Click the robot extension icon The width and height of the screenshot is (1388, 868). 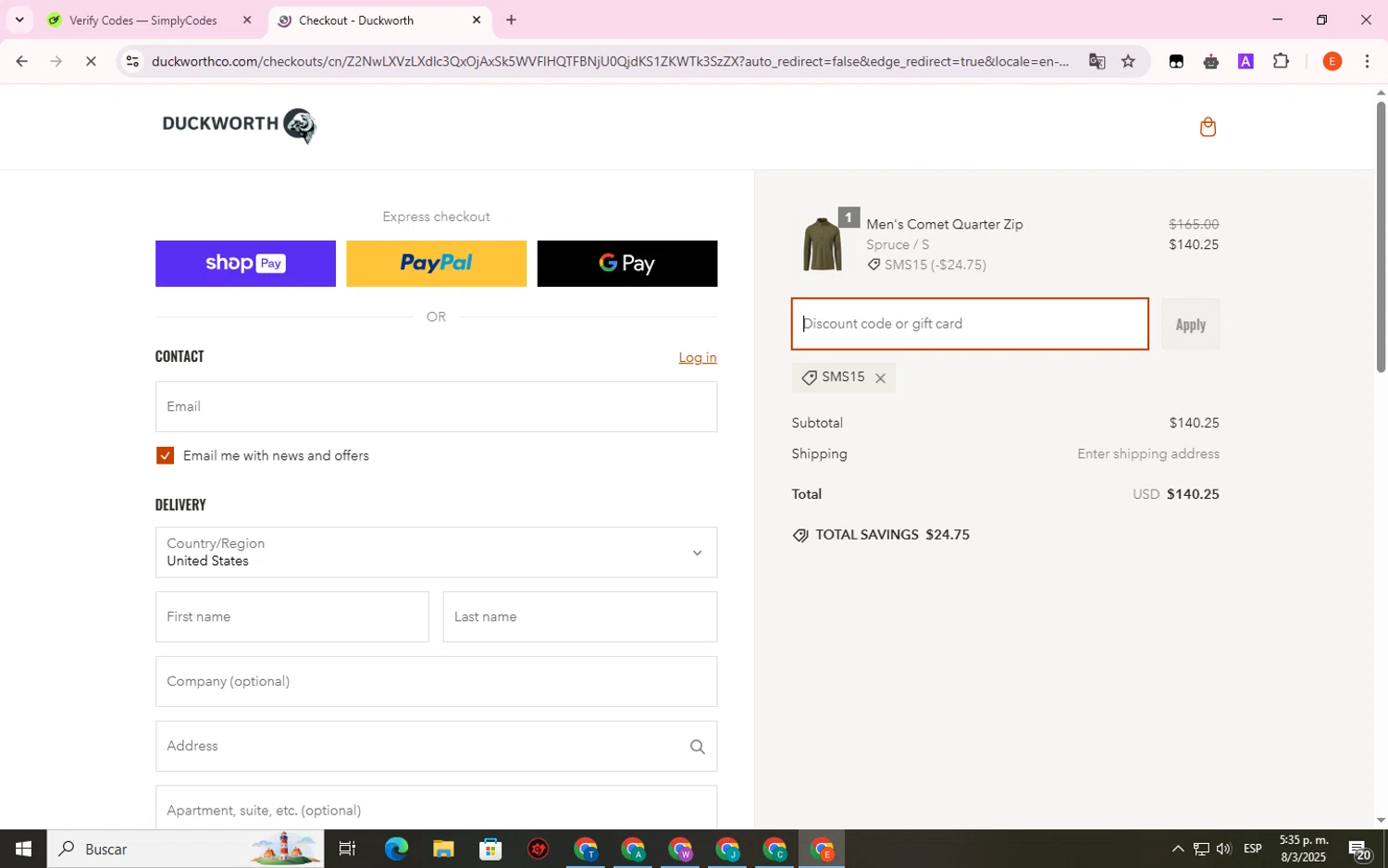point(1210,61)
